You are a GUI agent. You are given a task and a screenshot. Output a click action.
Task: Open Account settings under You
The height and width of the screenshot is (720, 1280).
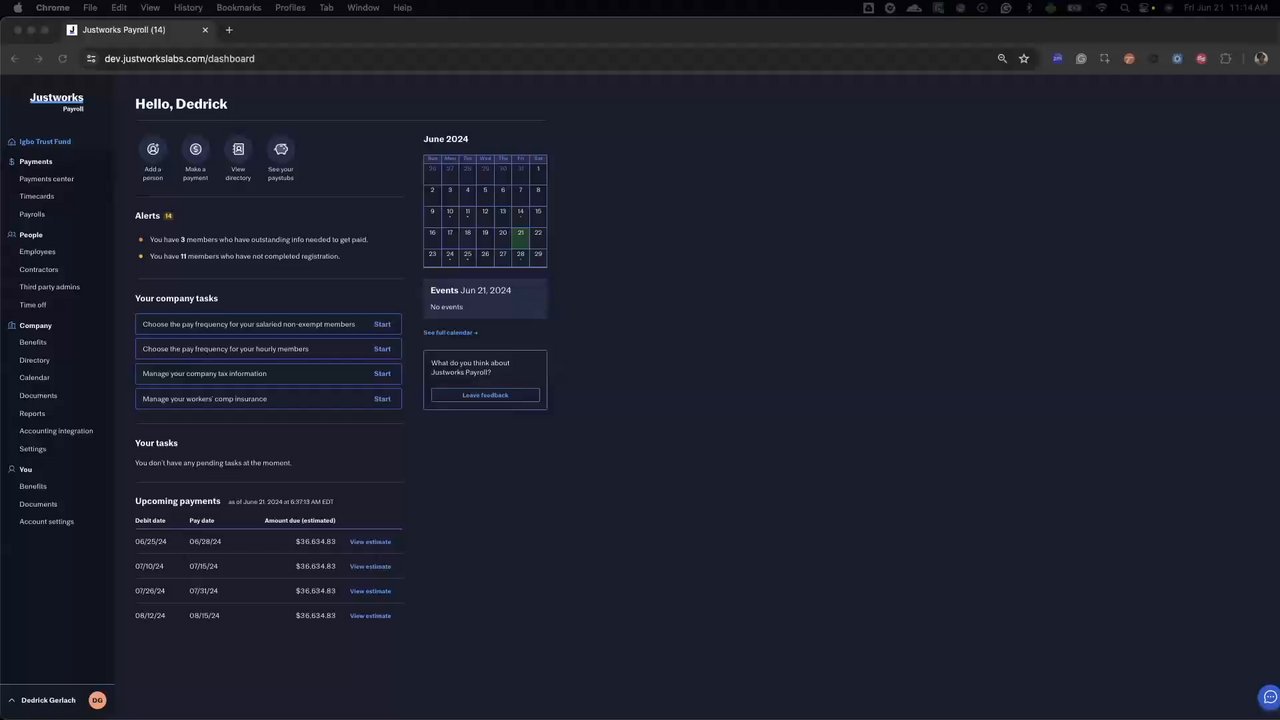(x=46, y=522)
